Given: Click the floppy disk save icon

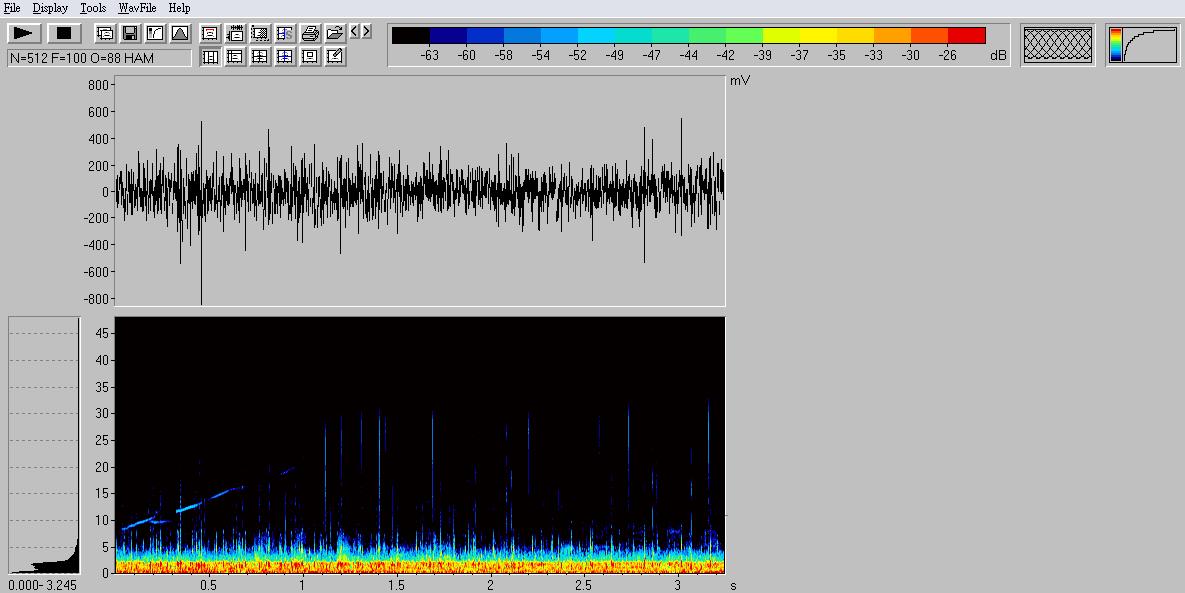Looking at the screenshot, I should (x=130, y=33).
